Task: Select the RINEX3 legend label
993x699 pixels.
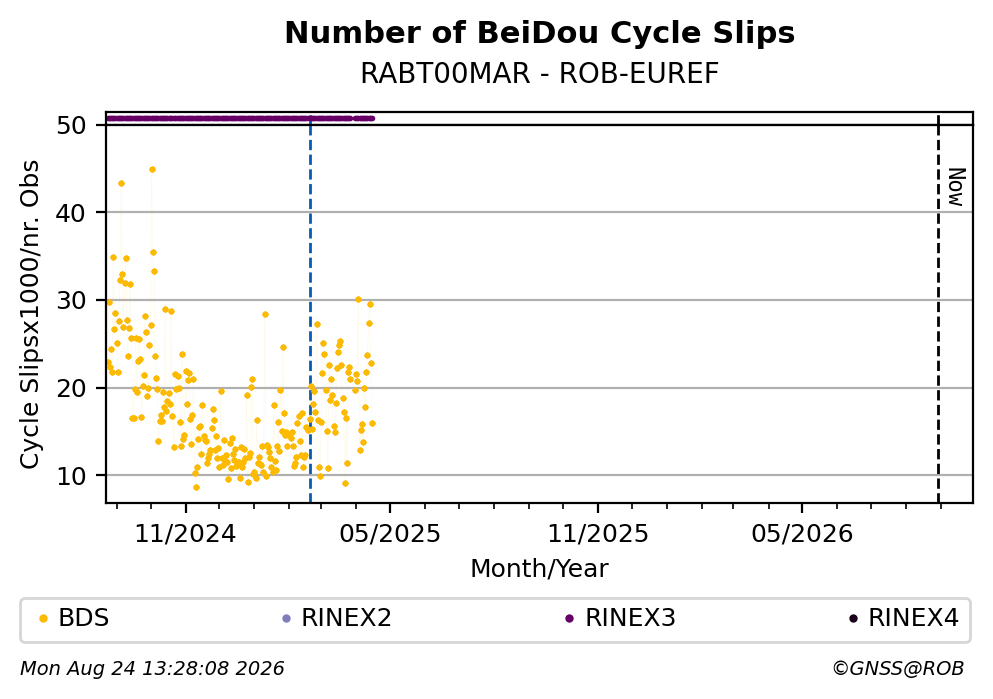Action: tap(630, 617)
